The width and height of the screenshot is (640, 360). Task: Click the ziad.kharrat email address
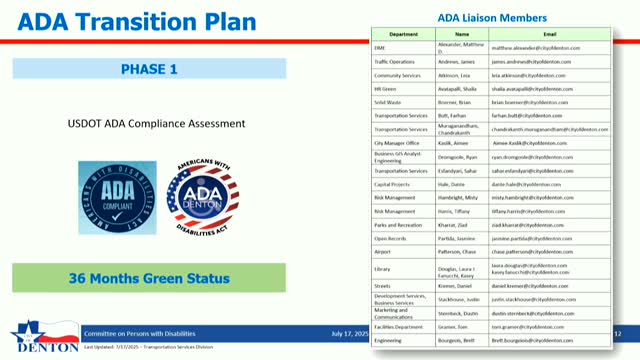coord(528,225)
